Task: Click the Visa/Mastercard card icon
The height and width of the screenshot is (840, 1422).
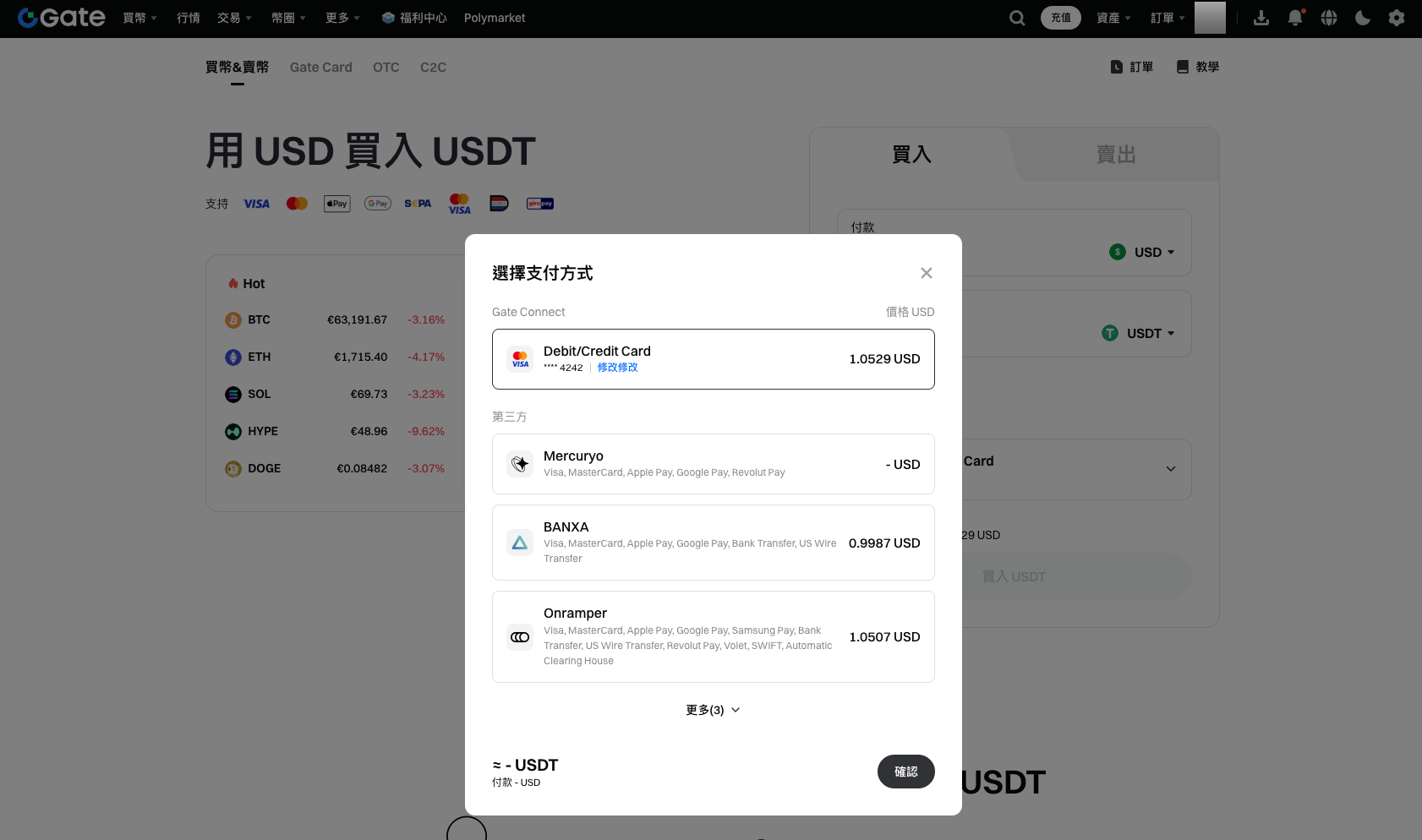Action: (x=520, y=359)
